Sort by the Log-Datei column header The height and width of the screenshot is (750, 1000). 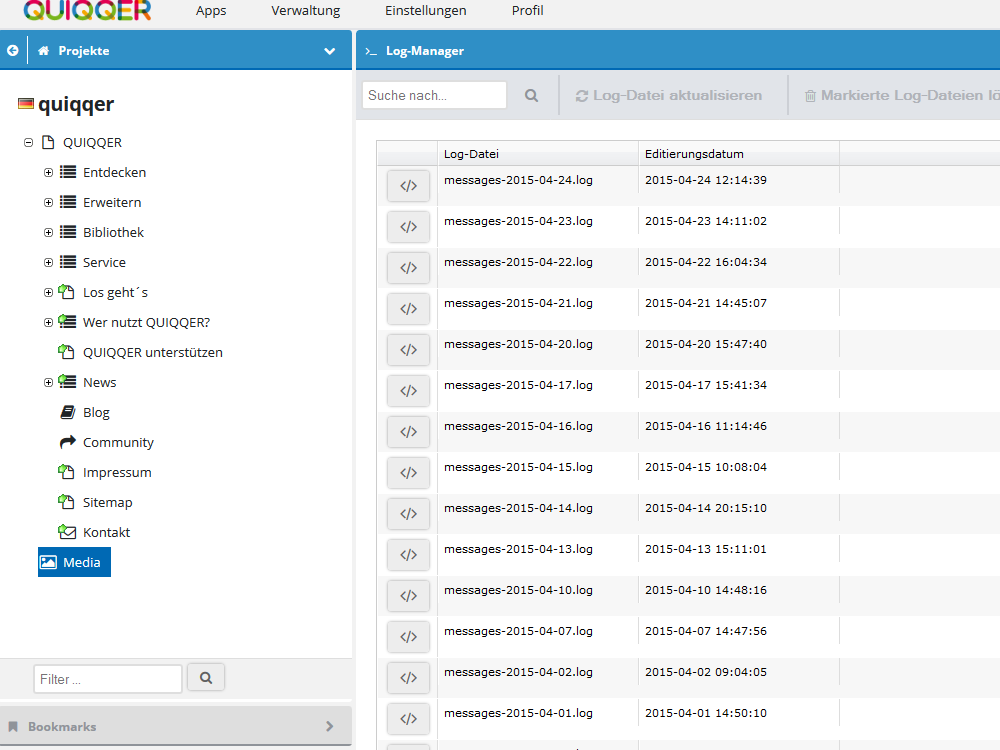[x=538, y=154]
